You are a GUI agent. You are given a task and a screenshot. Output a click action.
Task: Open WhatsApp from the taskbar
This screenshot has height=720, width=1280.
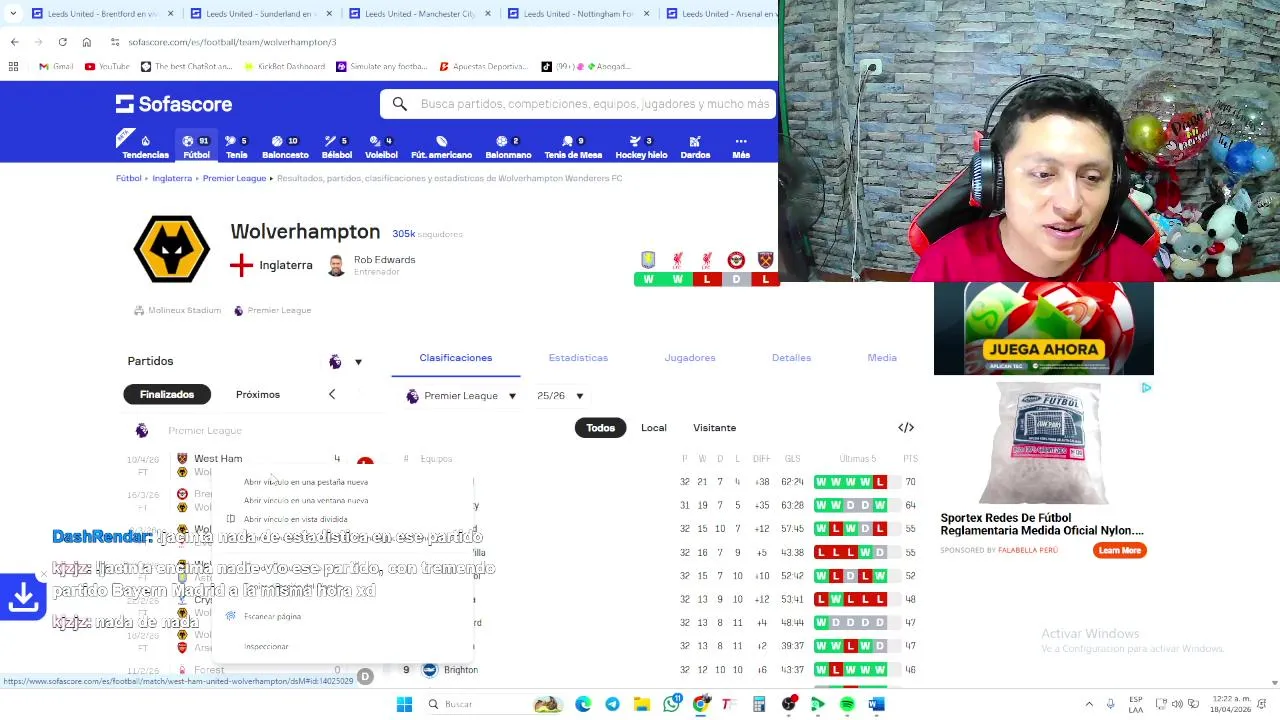[x=671, y=704]
